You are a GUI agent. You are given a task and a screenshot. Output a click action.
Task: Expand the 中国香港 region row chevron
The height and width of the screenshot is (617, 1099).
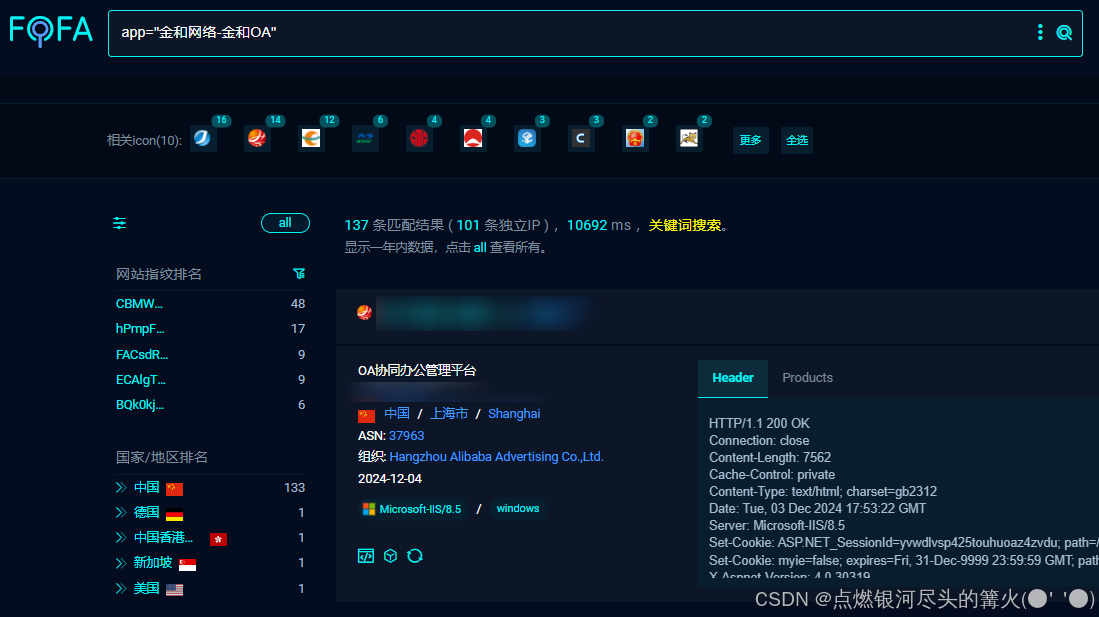[x=121, y=538]
